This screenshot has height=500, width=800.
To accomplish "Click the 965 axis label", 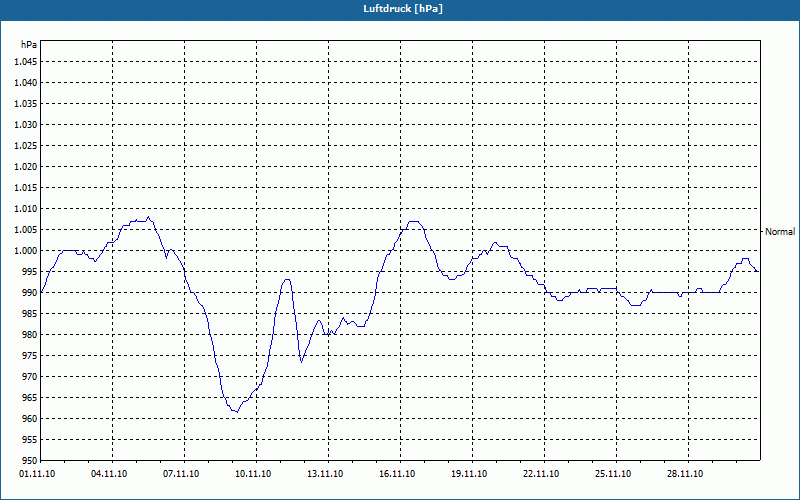I will [31, 397].
